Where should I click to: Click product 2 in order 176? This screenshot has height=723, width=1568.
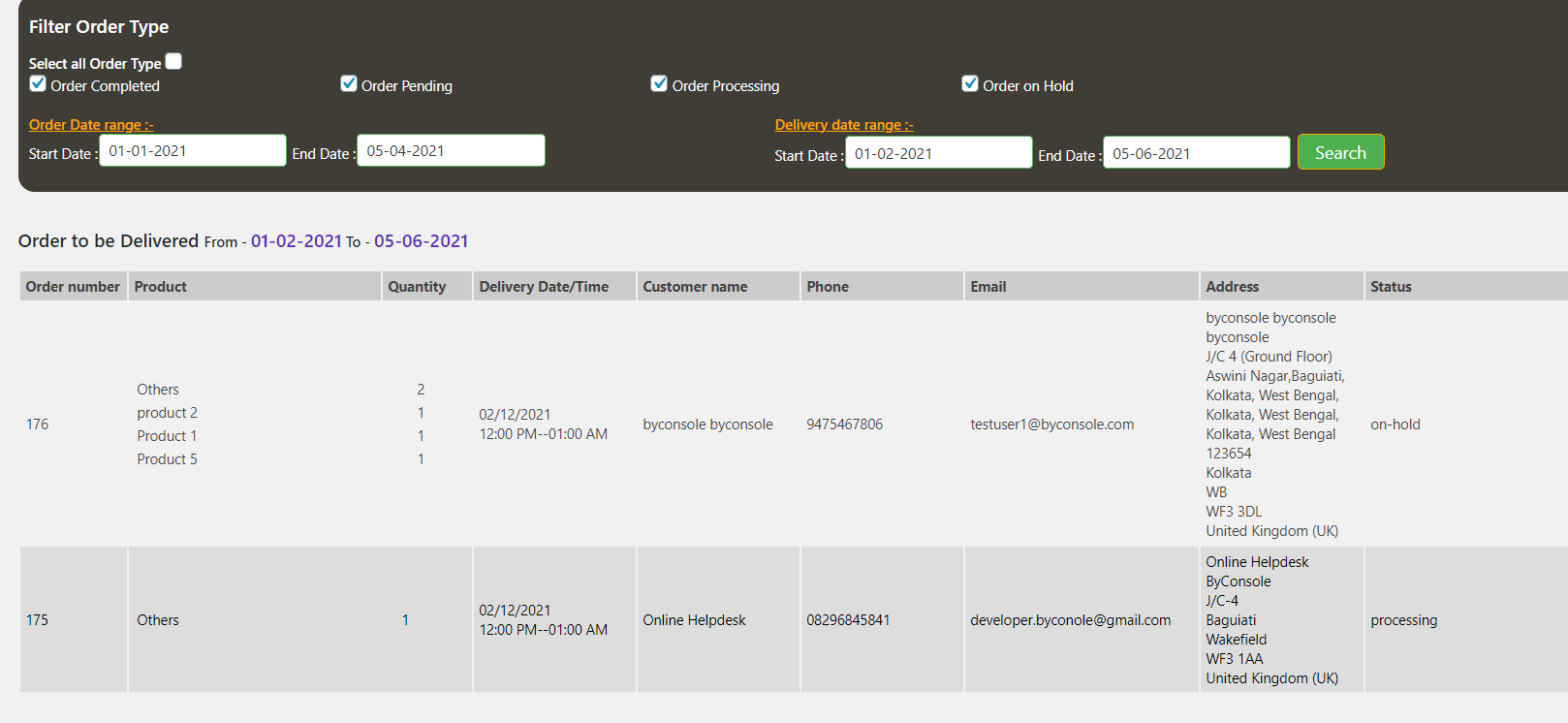(167, 413)
